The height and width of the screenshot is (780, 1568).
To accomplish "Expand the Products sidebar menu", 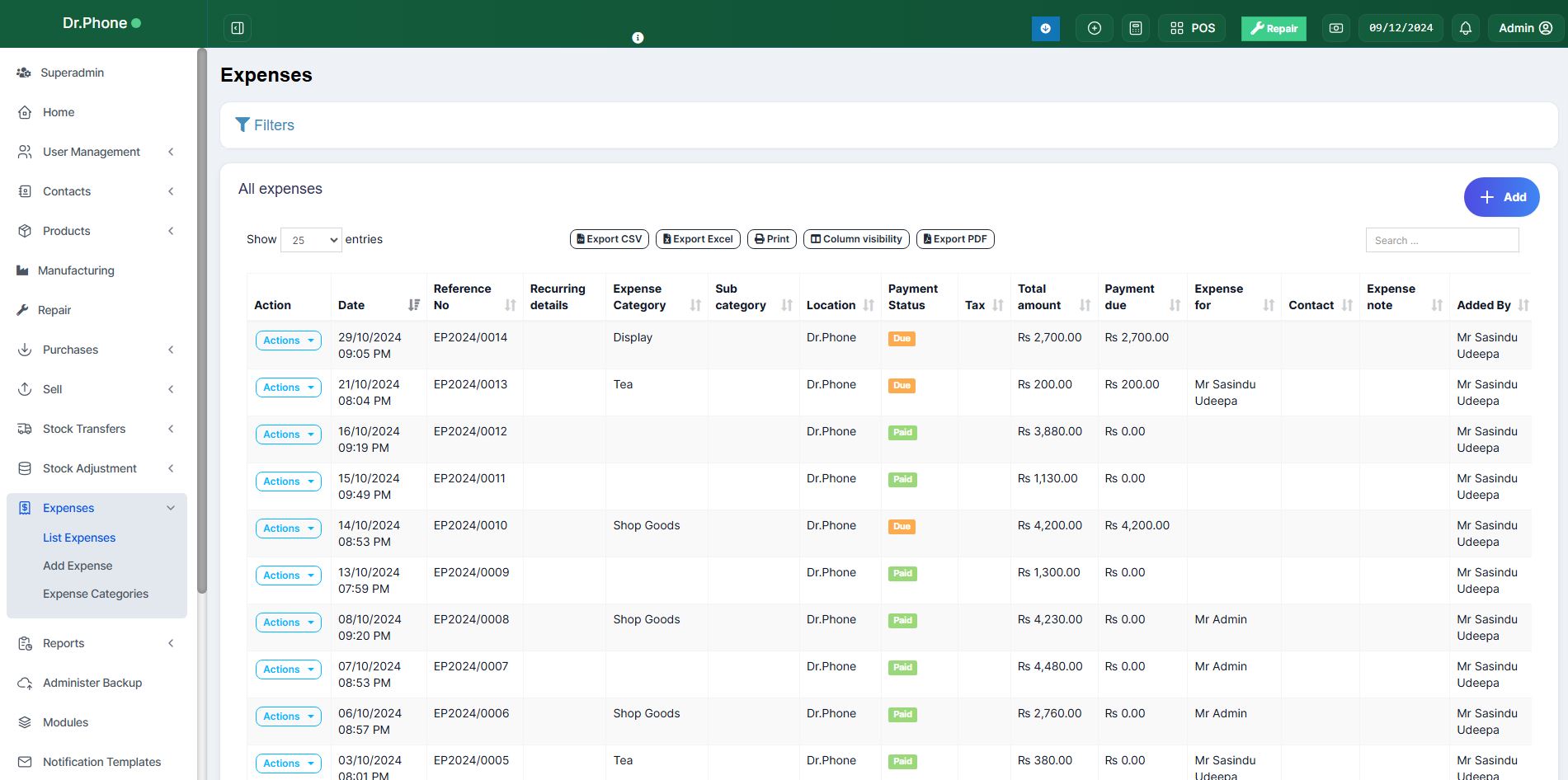I will [x=66, y=231].
